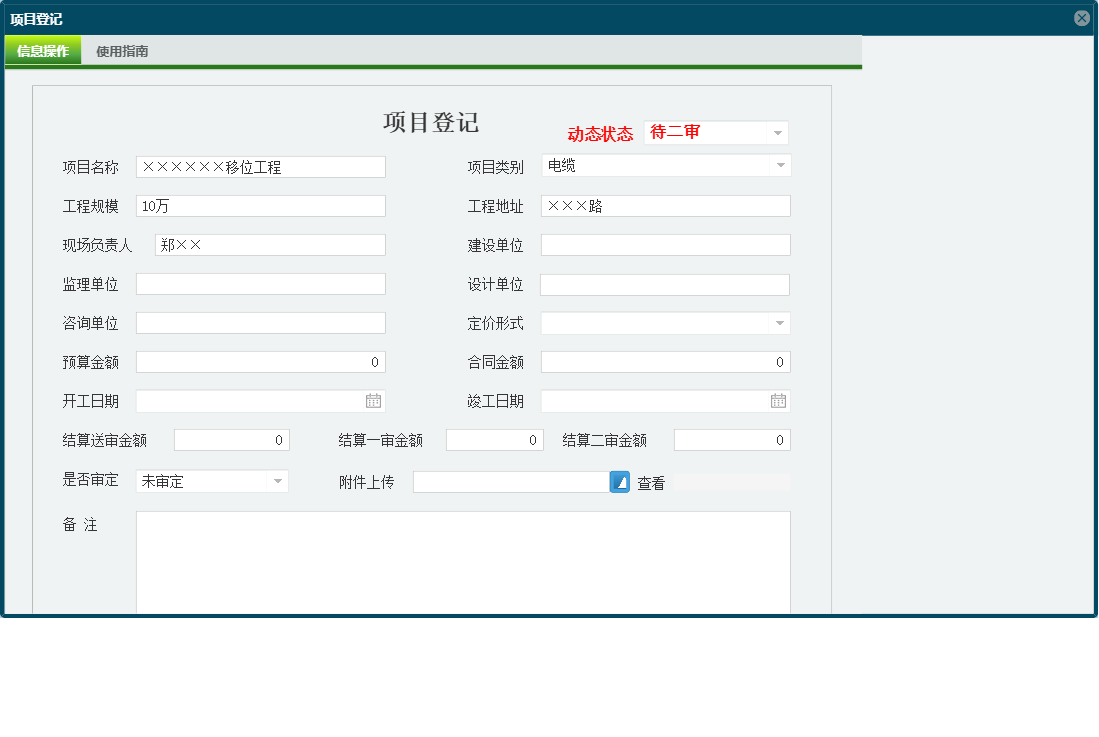Image resolution: width=1099 pixels, height=737 pixels.
Task: Click into the 项目名称 input field
Action: [x=260, y=166]
